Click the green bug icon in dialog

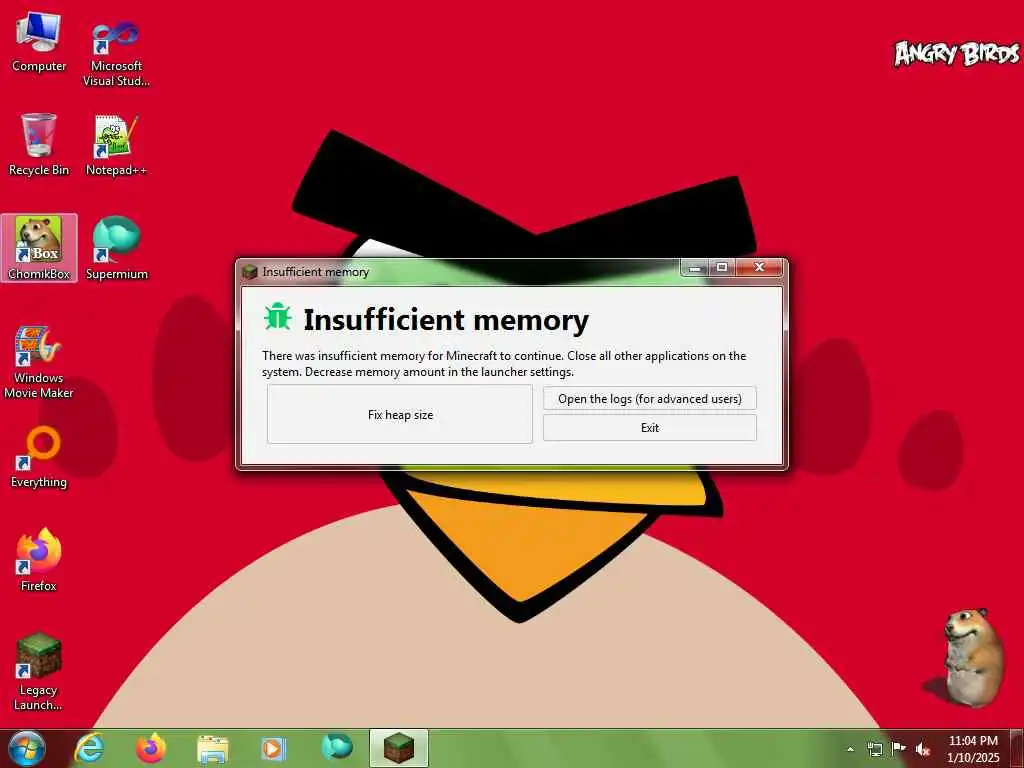tap(278, 317)
